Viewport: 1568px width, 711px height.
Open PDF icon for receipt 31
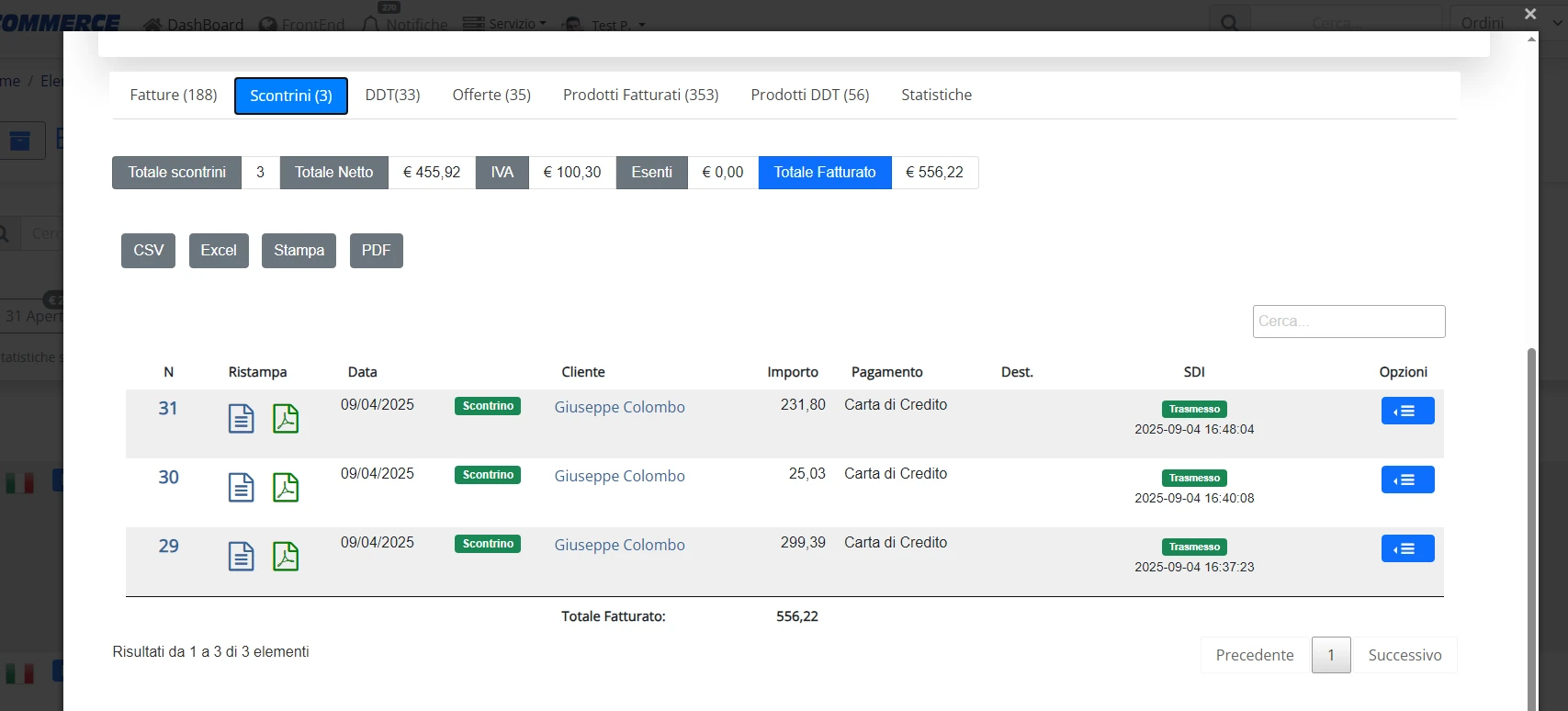pyautogui.click(x=286, y=419)
